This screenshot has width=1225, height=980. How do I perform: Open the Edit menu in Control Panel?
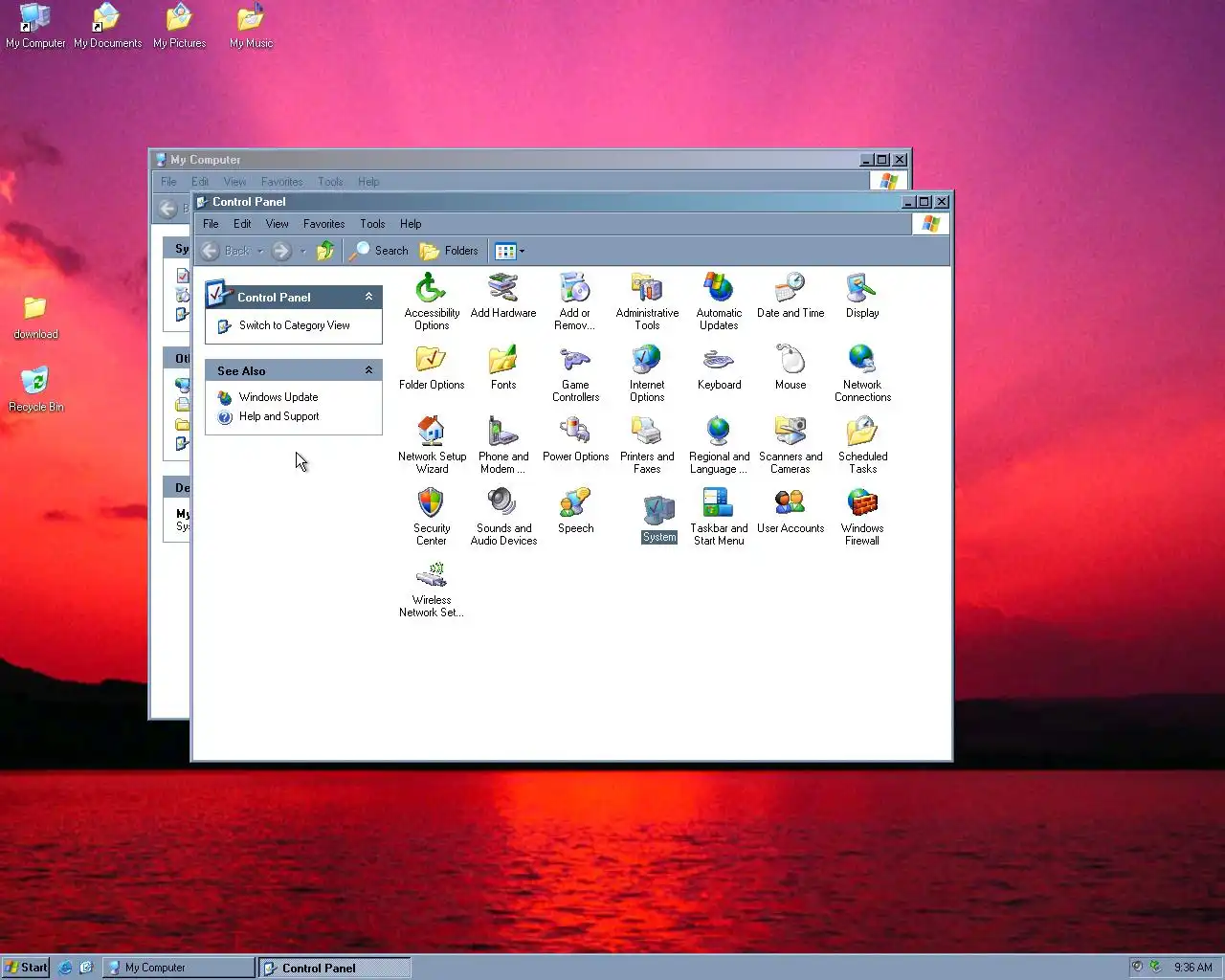pos(242,224)
